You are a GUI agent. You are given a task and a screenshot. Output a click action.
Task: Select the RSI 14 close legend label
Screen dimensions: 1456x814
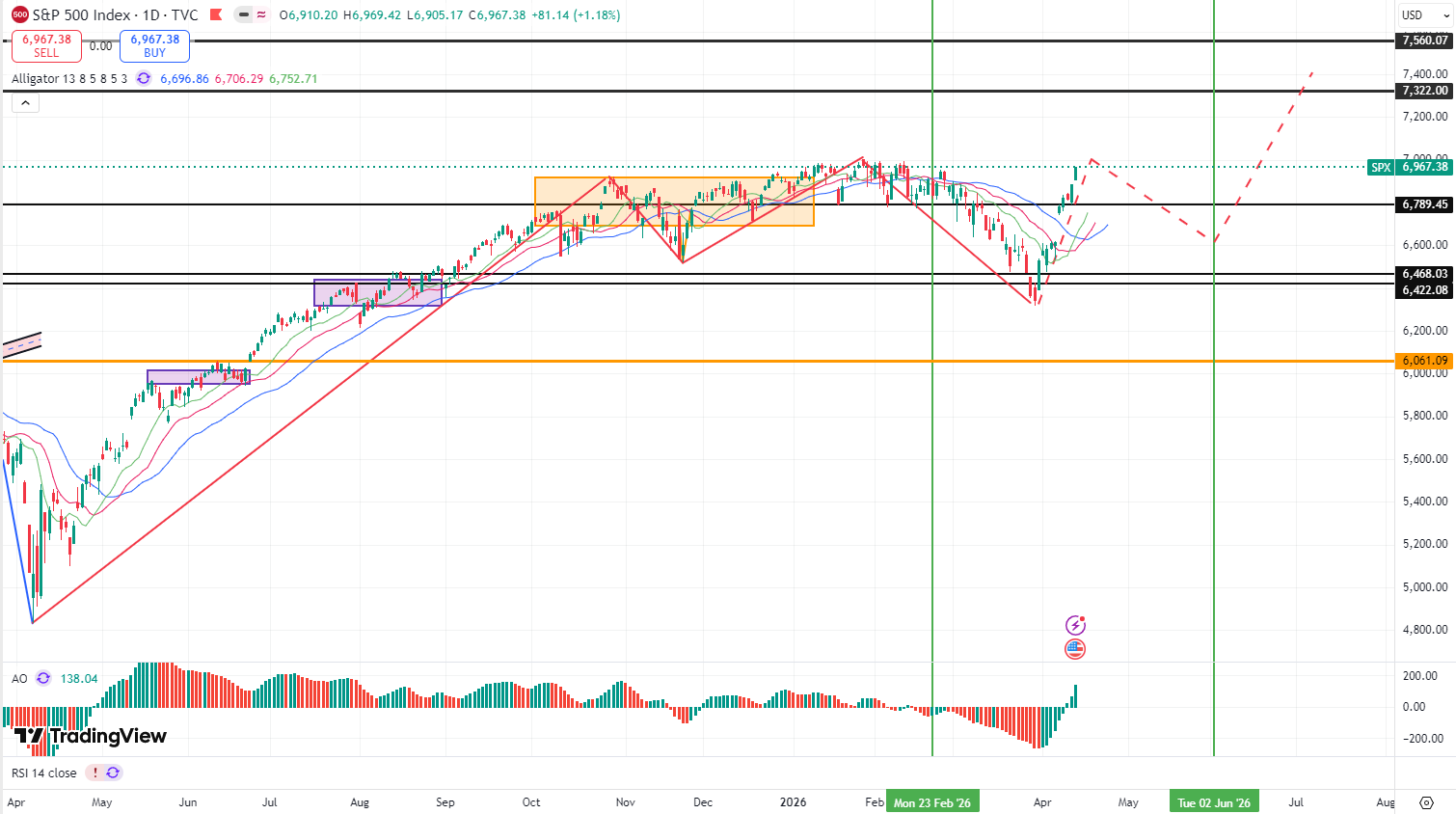coord(44,773)
